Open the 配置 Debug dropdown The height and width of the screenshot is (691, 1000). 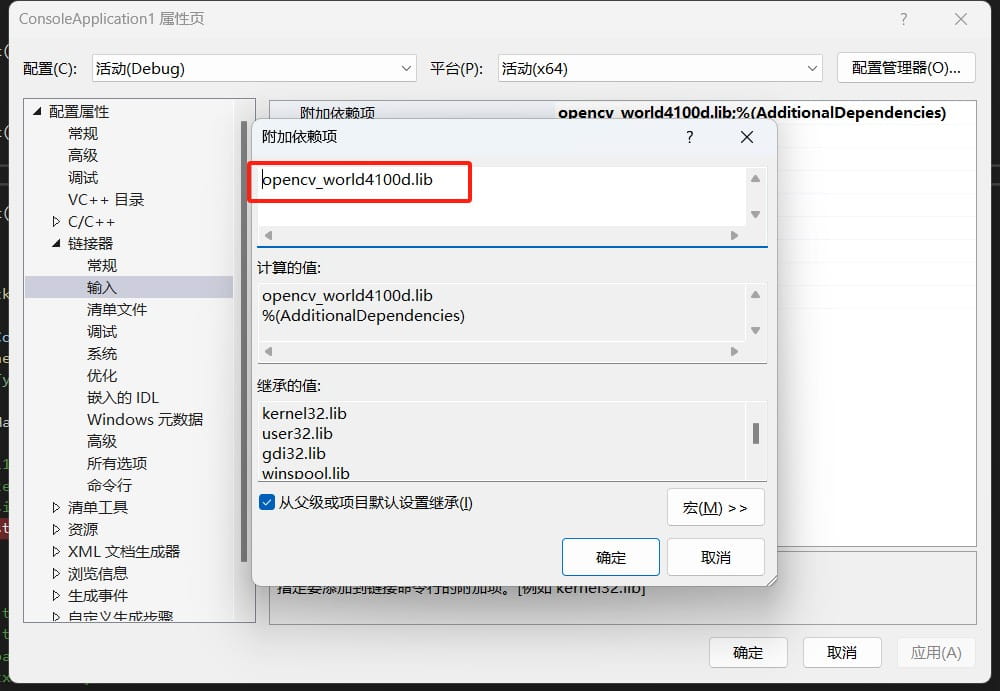tap(254, 68)
